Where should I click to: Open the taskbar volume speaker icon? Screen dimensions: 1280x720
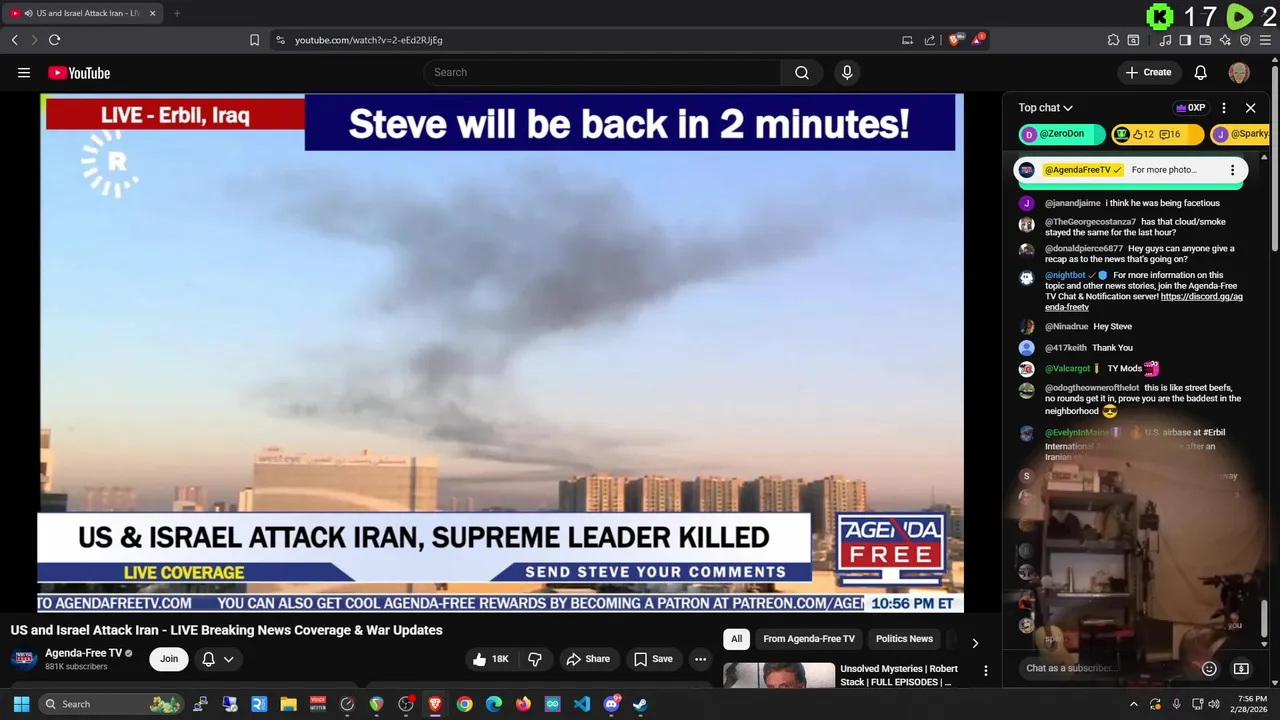(1215, 704)
